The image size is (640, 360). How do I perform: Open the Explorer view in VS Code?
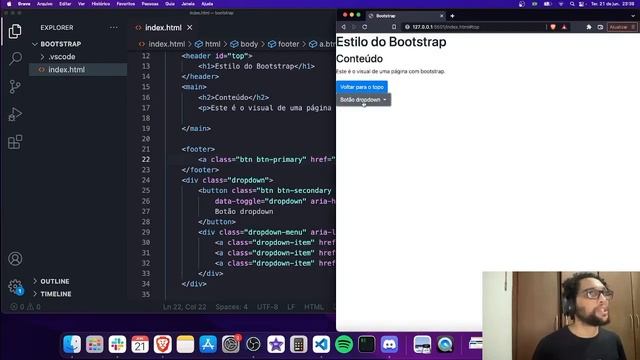point(15,31)
